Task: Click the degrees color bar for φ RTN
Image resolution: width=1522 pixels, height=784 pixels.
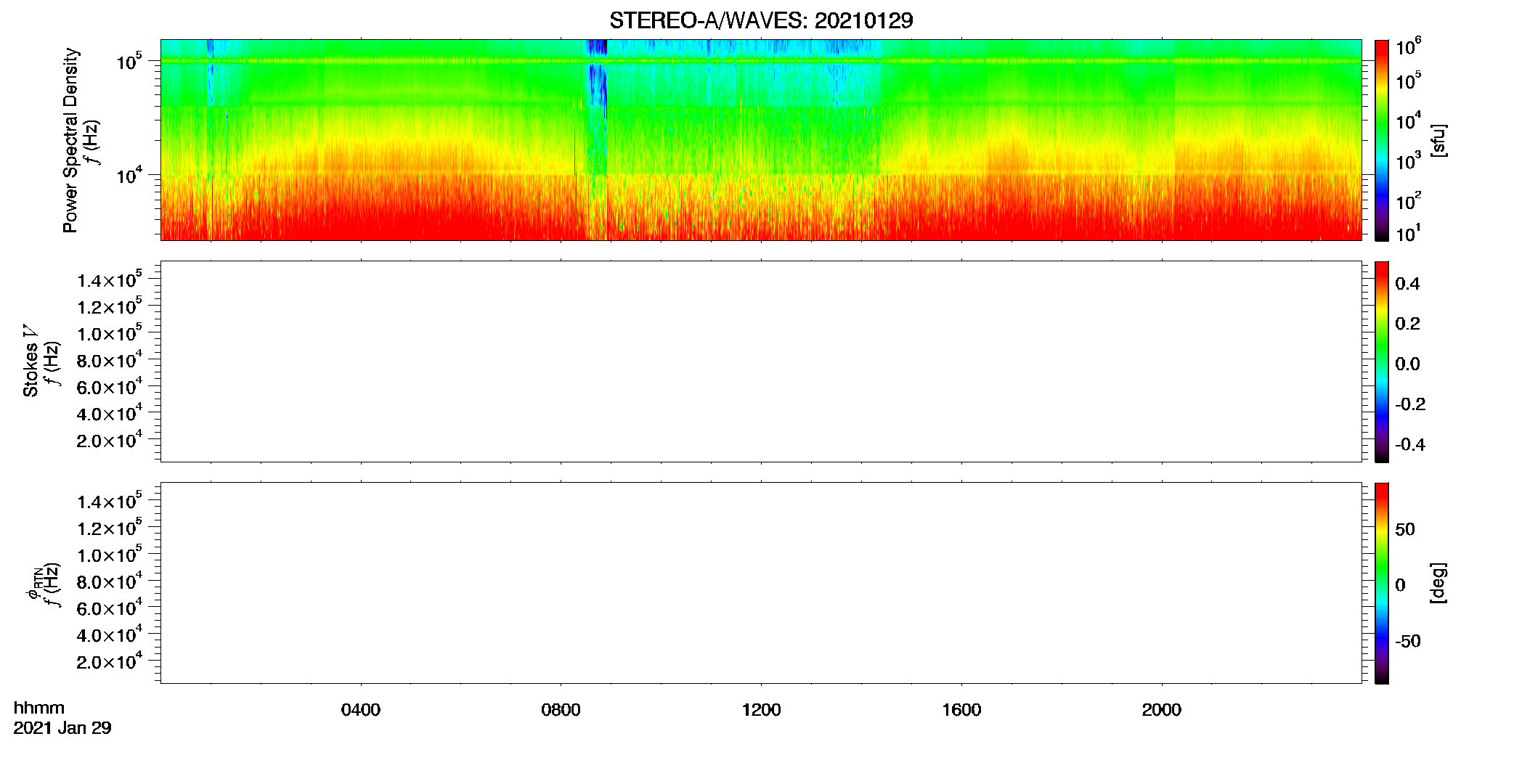Action: click(1382, 583)
